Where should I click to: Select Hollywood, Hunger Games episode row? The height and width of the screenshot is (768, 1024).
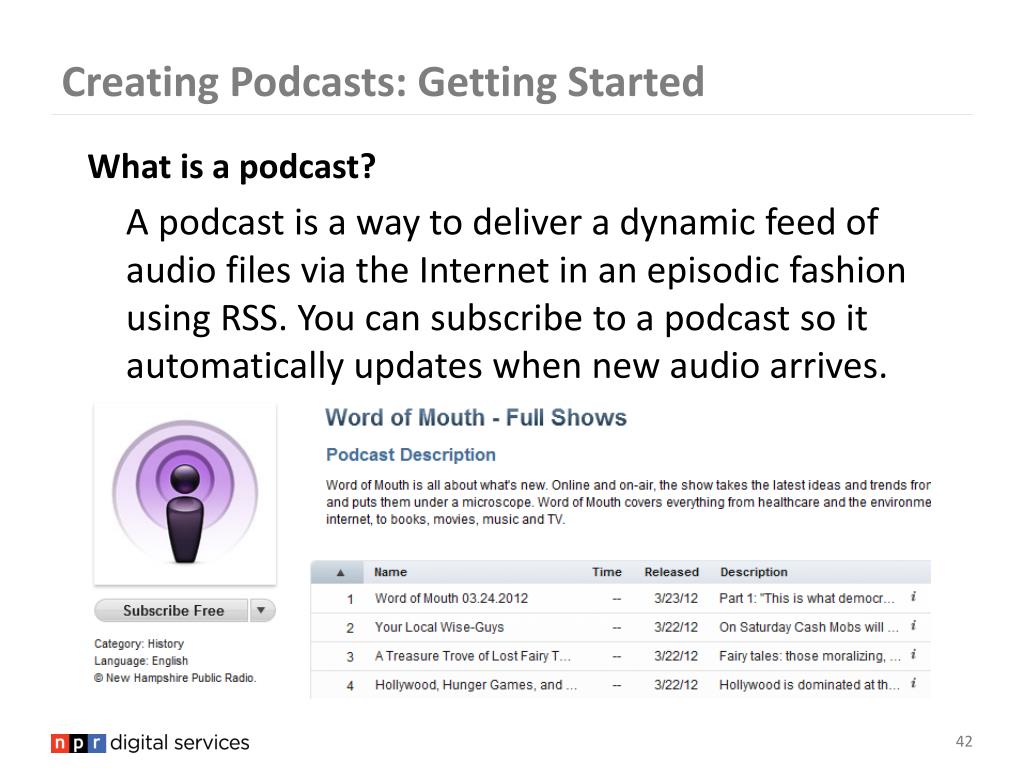pos(476,686)
